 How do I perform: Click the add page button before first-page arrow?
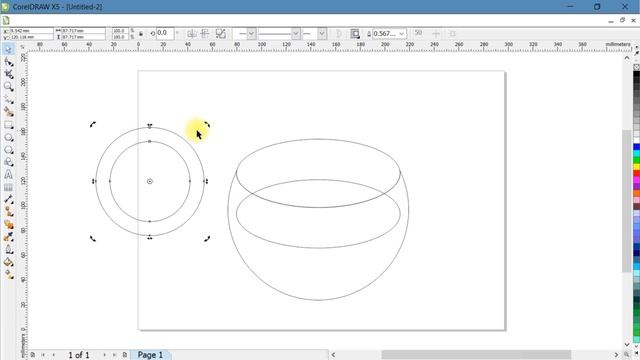coord(33,355)
